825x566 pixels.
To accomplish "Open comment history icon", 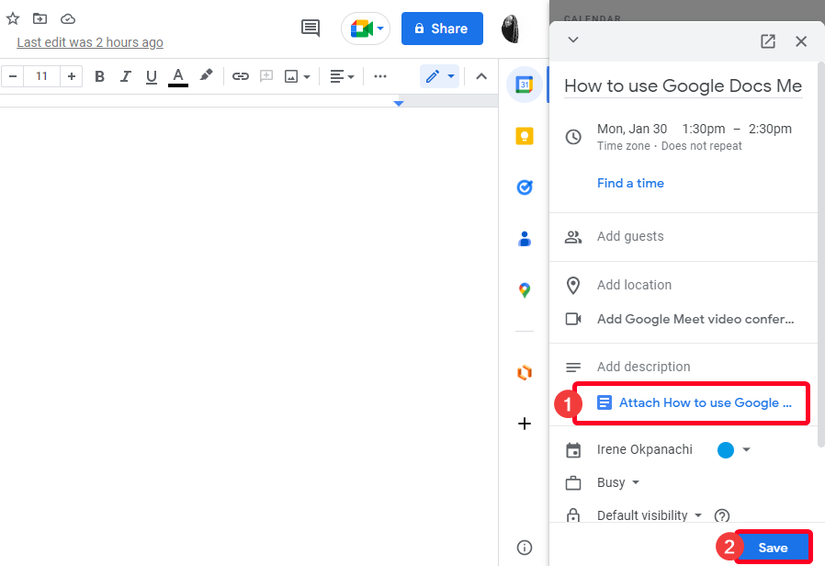I will pos(311,28).
